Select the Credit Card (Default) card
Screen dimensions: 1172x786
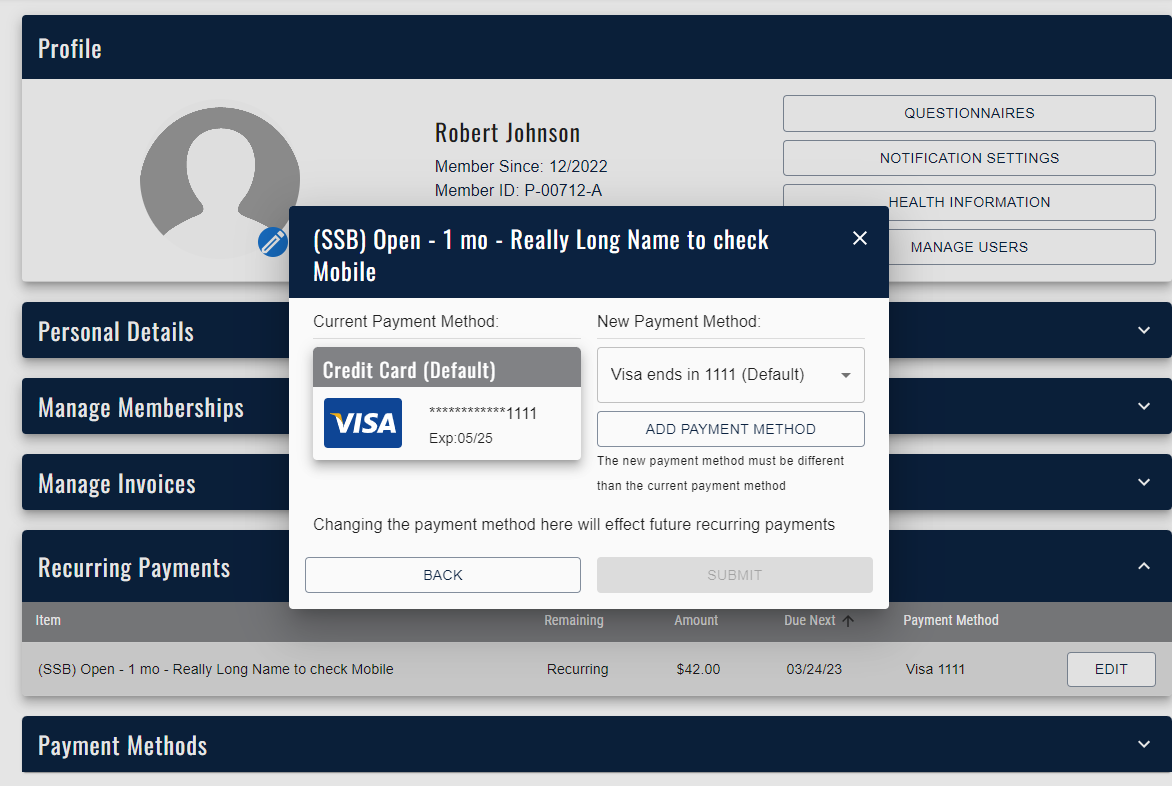[x=446, y=404]
